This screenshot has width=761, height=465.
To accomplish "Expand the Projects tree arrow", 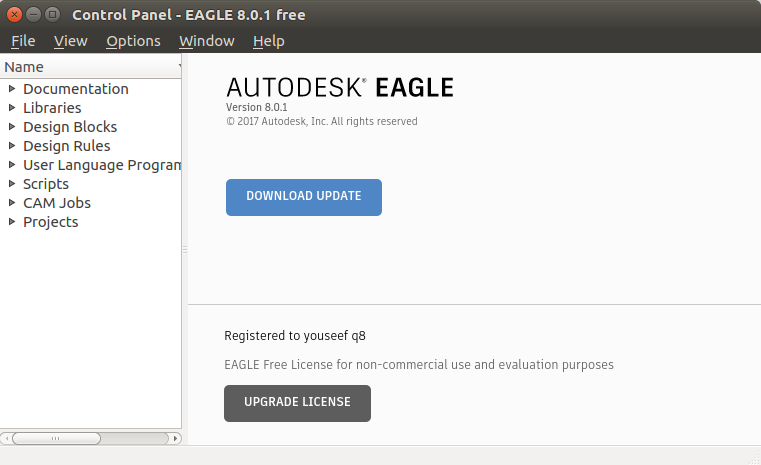I will (x=12, y=222).
